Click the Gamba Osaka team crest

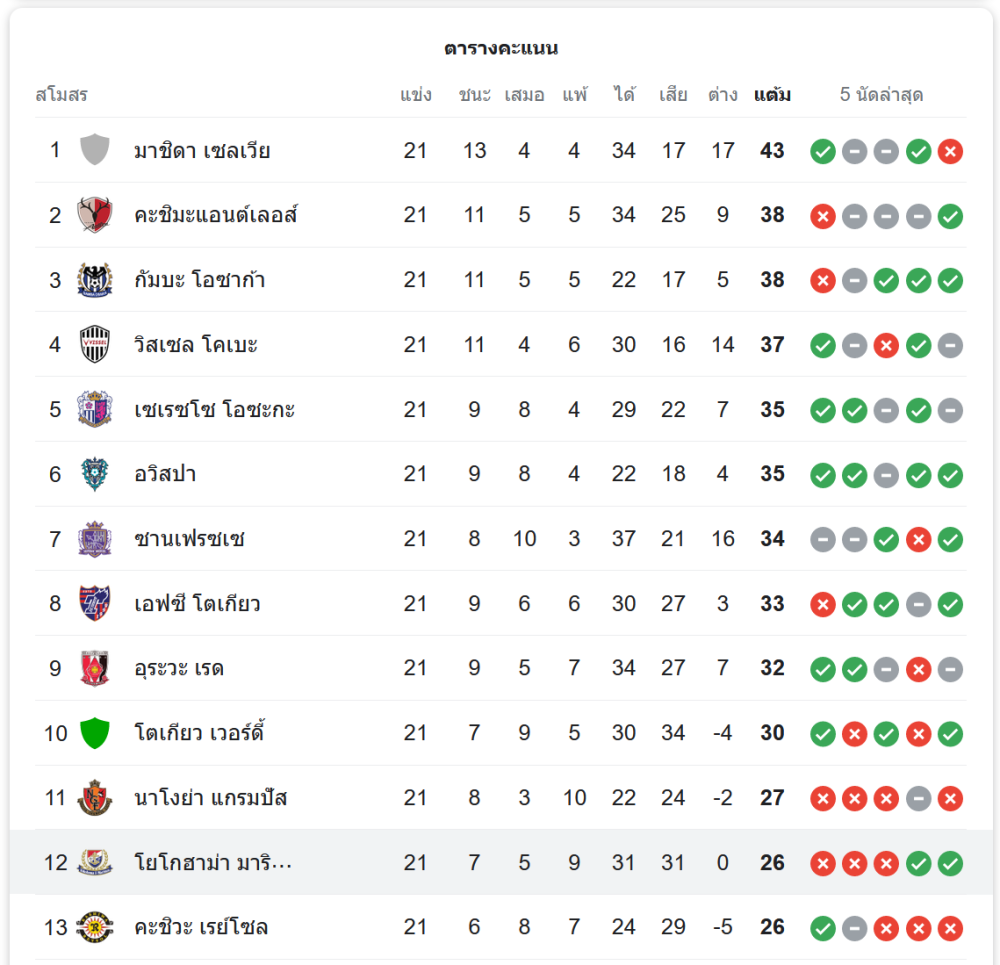click(x=95, y=280)
